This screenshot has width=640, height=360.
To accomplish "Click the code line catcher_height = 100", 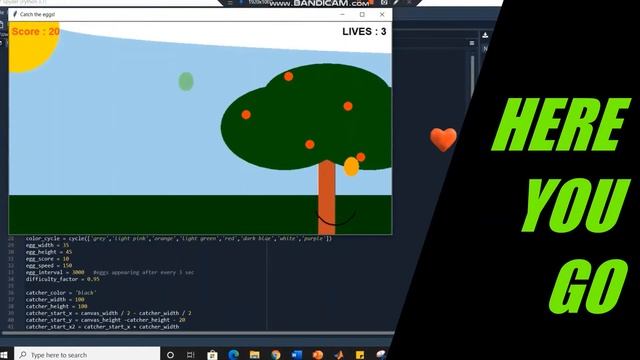I will click(57, 306).
